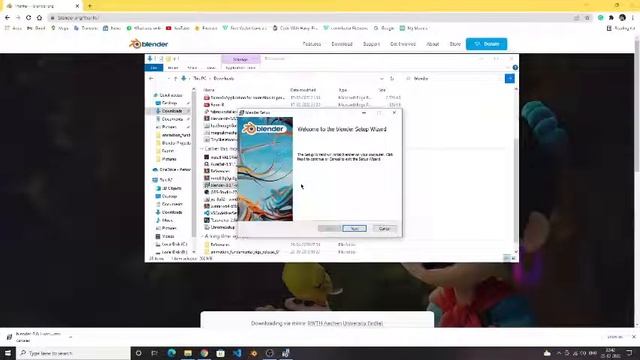Collapse the 'A long time ago' file group
The height and width of the screenshot is (360, 640).
click(x=202, y=236)
